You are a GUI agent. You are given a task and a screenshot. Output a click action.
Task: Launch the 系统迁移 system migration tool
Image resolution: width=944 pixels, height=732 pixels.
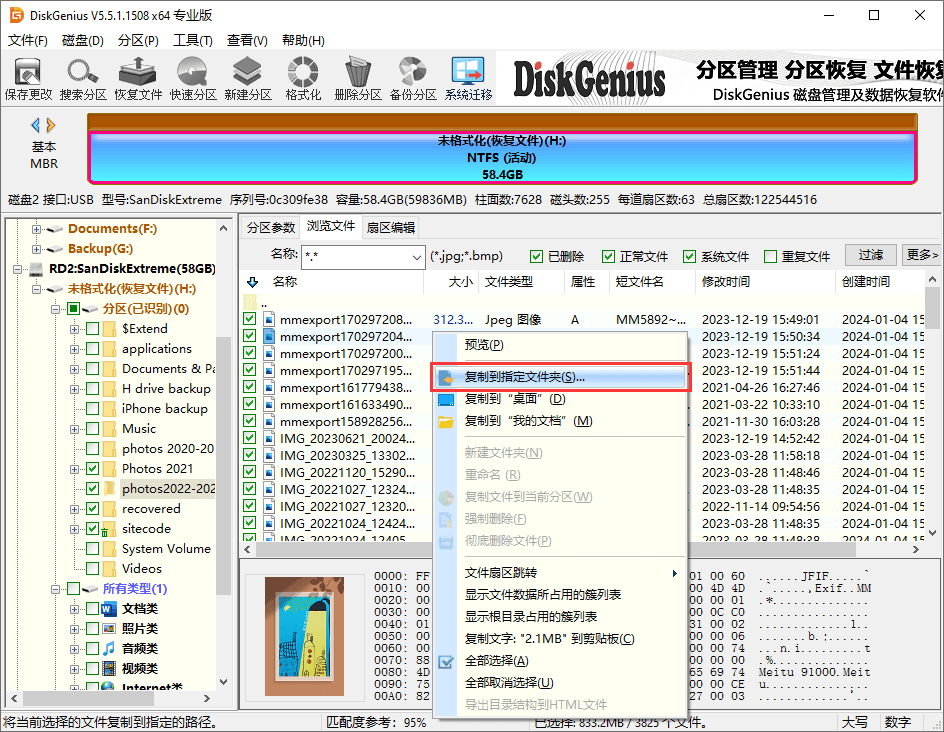pyautogui.click(x=468, y=78)
